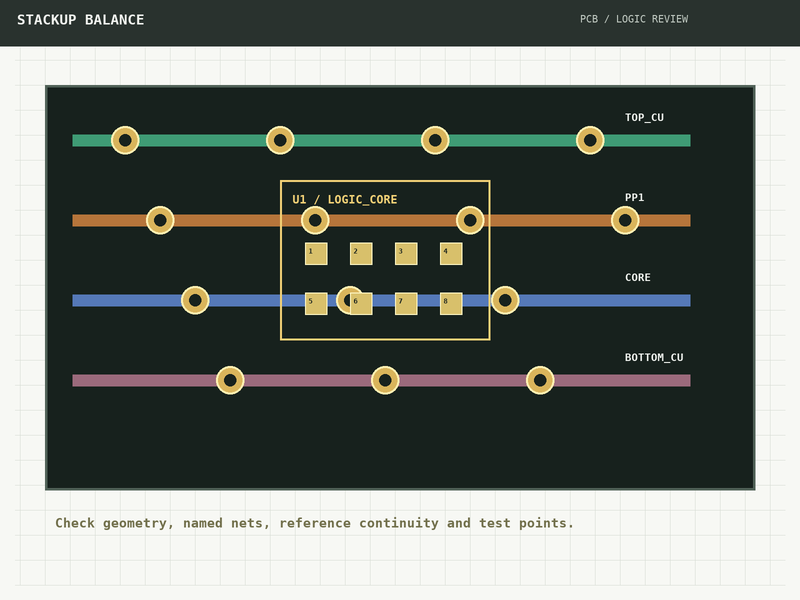Screen dimensions: 800x600
Task: Click the TOP_CU layer label
Action: [644, 117]
